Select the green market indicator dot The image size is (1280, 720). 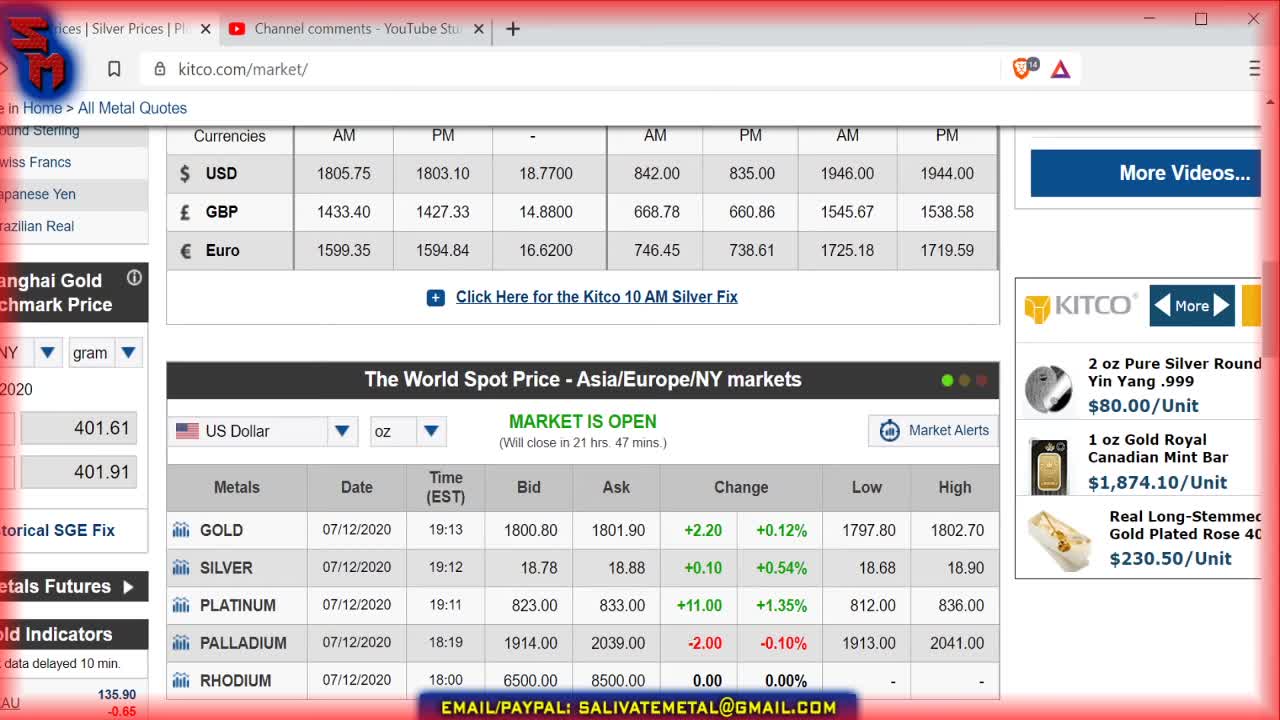(947, 380)
